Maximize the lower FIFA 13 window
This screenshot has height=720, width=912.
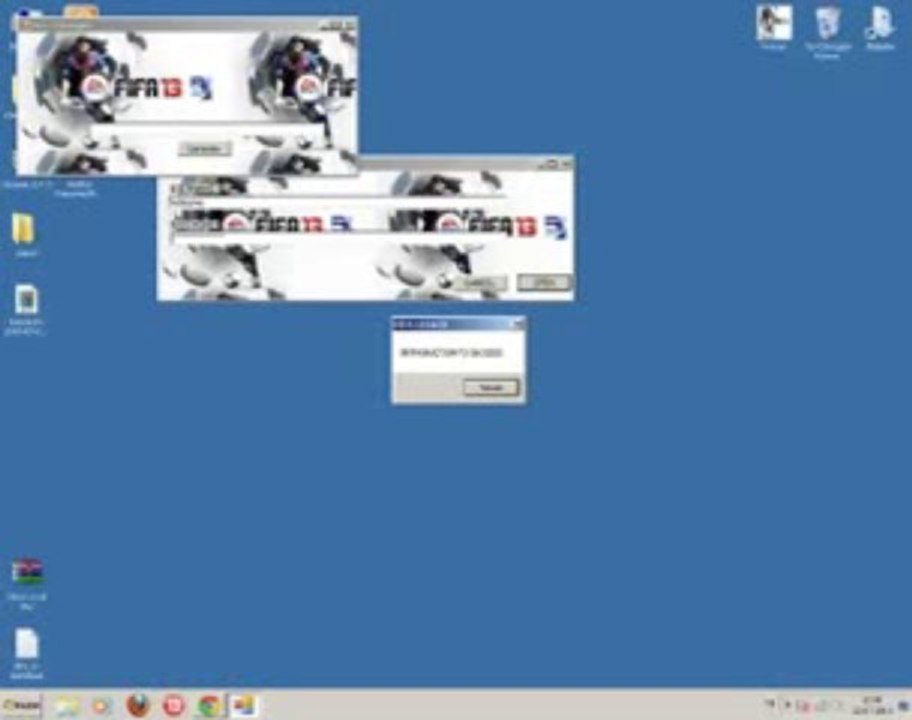point(553,164)
